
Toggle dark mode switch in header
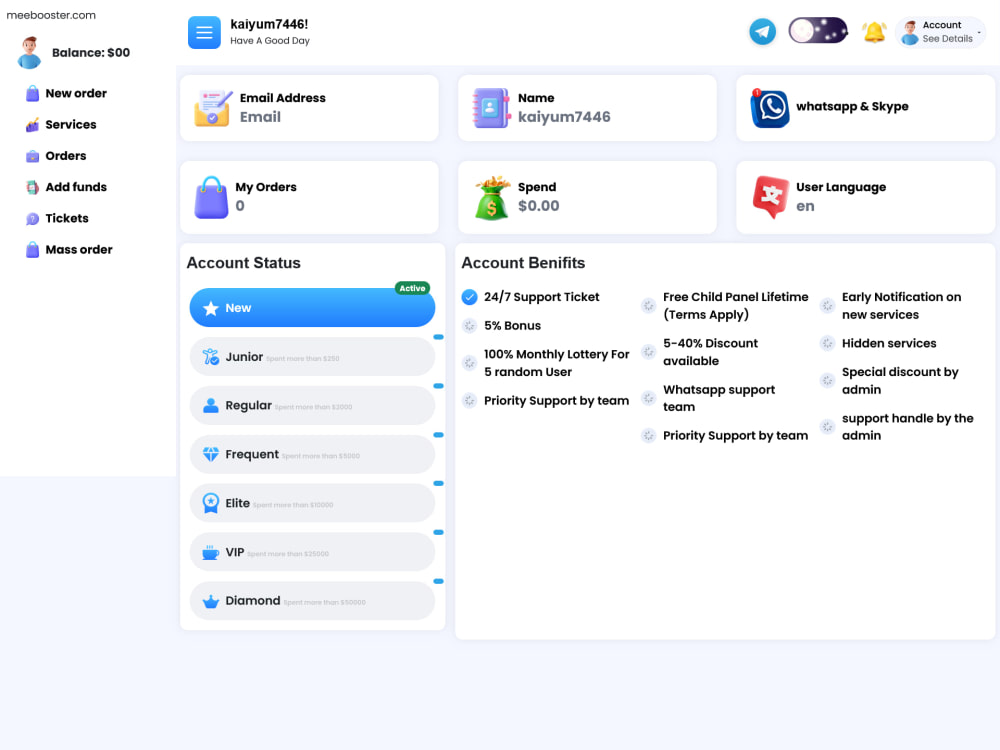pos(818,31)
